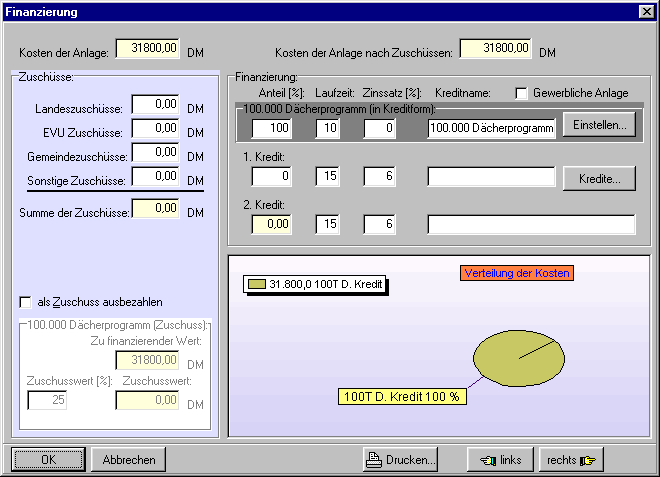Click the olive legend color swatch

[x=257, y=284]
